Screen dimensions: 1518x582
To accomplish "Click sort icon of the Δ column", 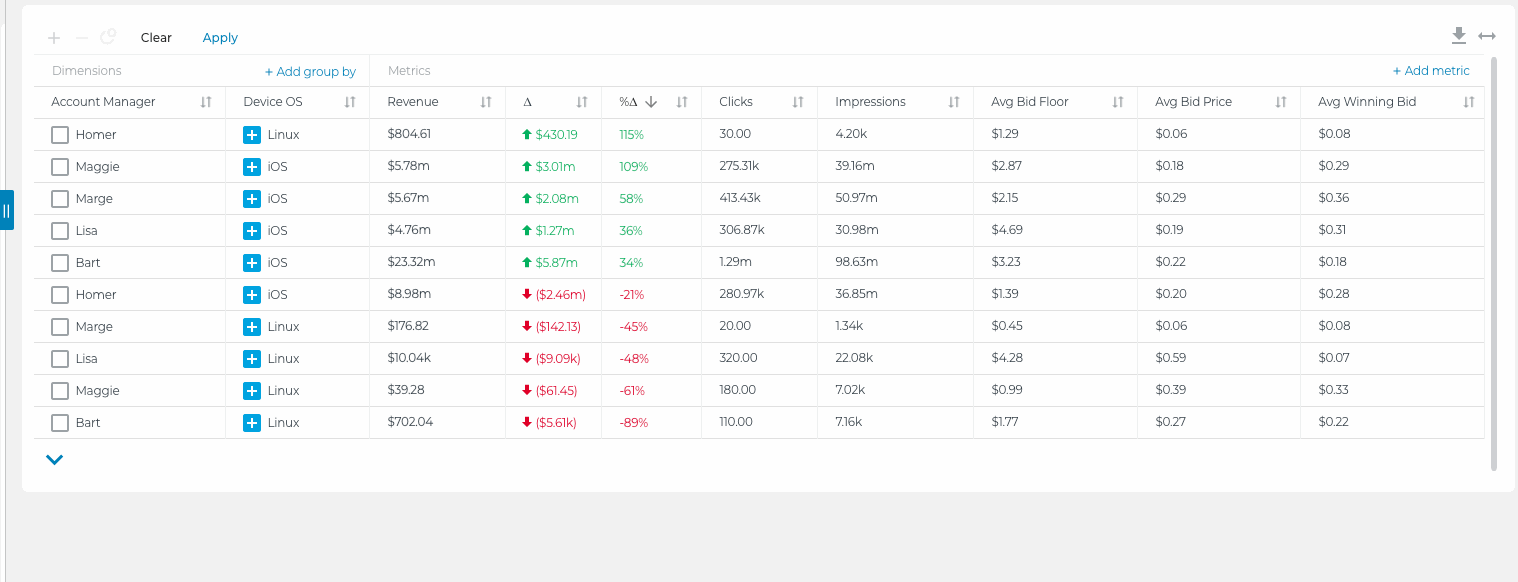I will [582, 102].
